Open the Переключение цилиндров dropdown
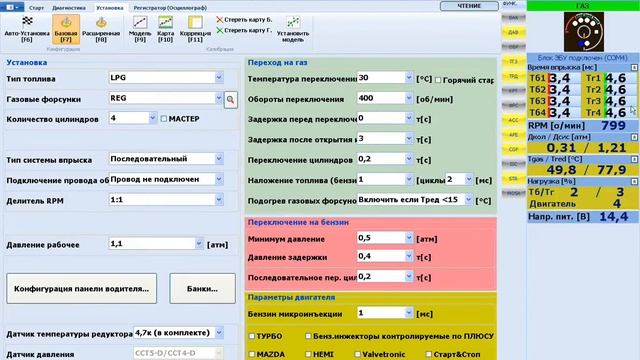 (409, 159)
